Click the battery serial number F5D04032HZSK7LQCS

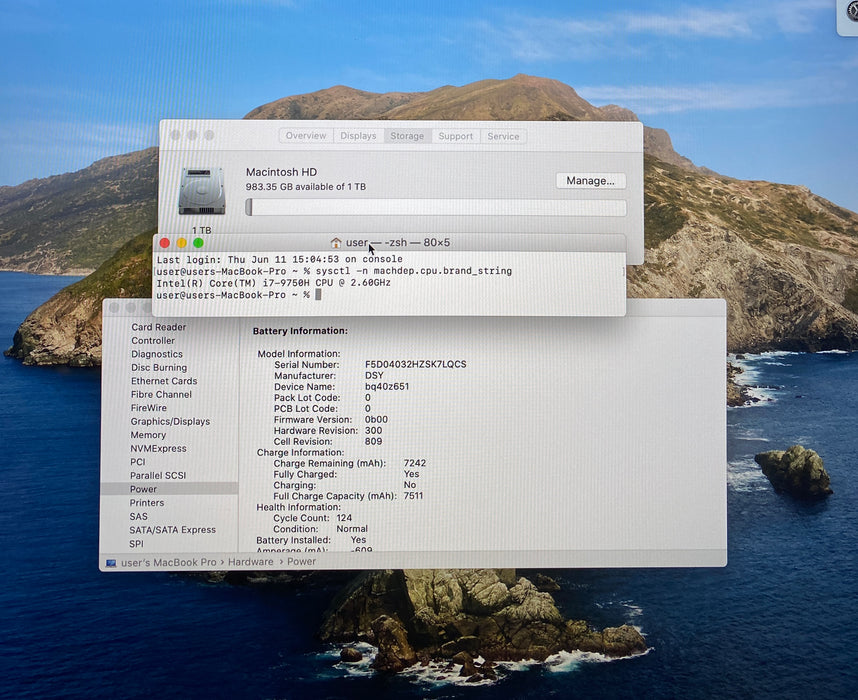(415, 364)
